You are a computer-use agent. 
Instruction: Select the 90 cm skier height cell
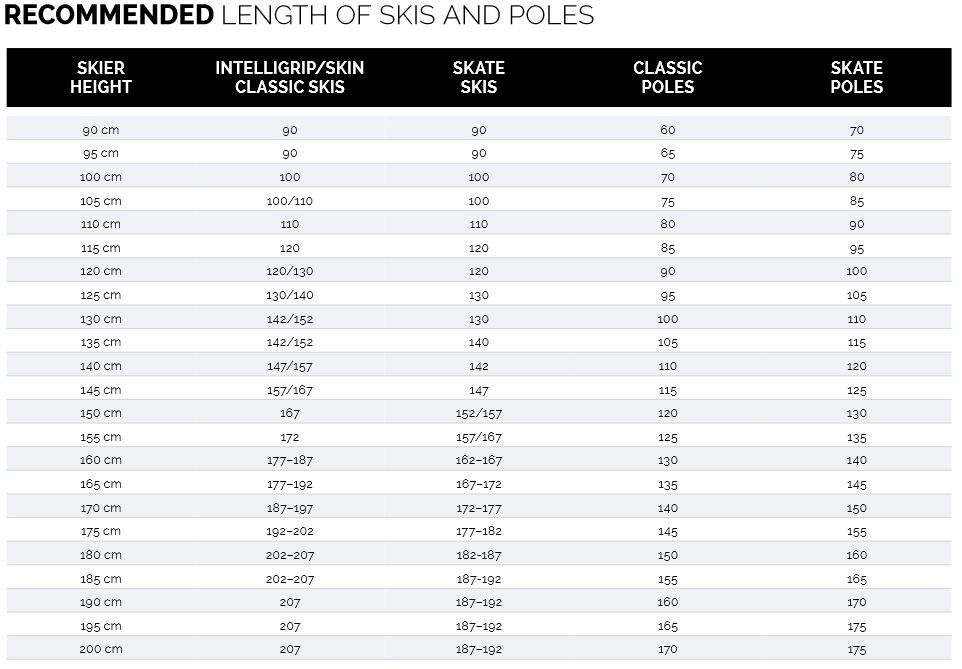point(100,130)
